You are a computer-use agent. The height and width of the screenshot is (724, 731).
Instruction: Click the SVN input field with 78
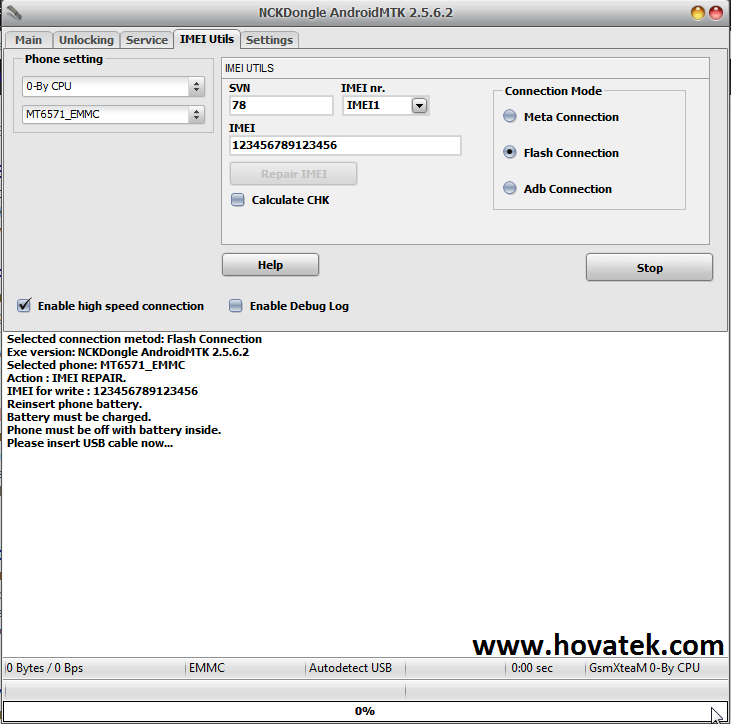(281, 105)
